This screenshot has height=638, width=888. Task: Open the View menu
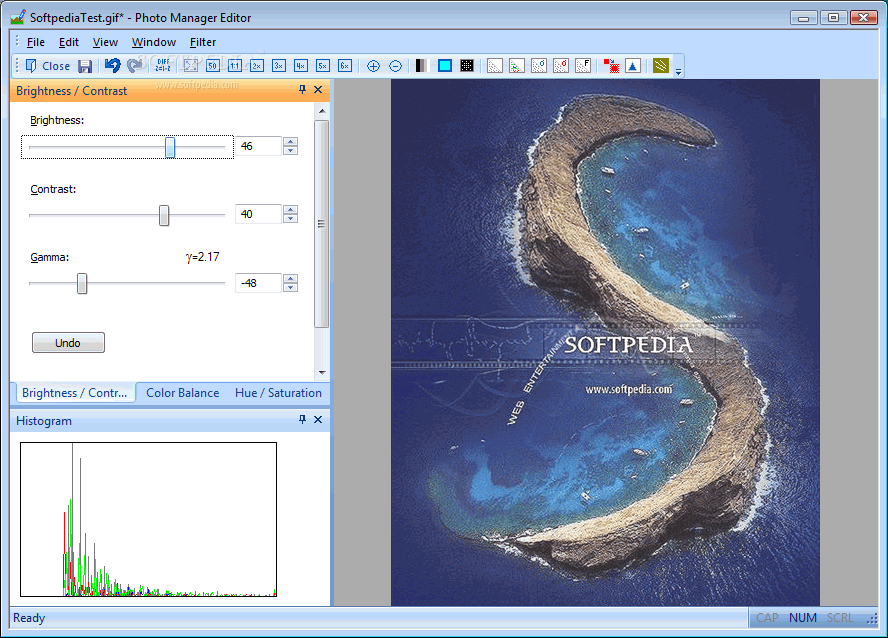point(105,42)
